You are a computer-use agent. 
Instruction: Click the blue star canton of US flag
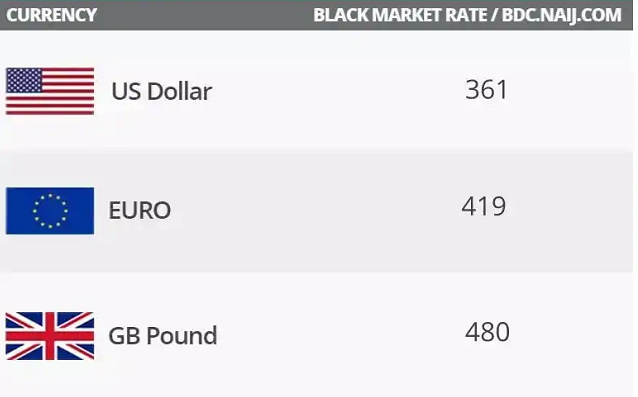coord(24,80)
